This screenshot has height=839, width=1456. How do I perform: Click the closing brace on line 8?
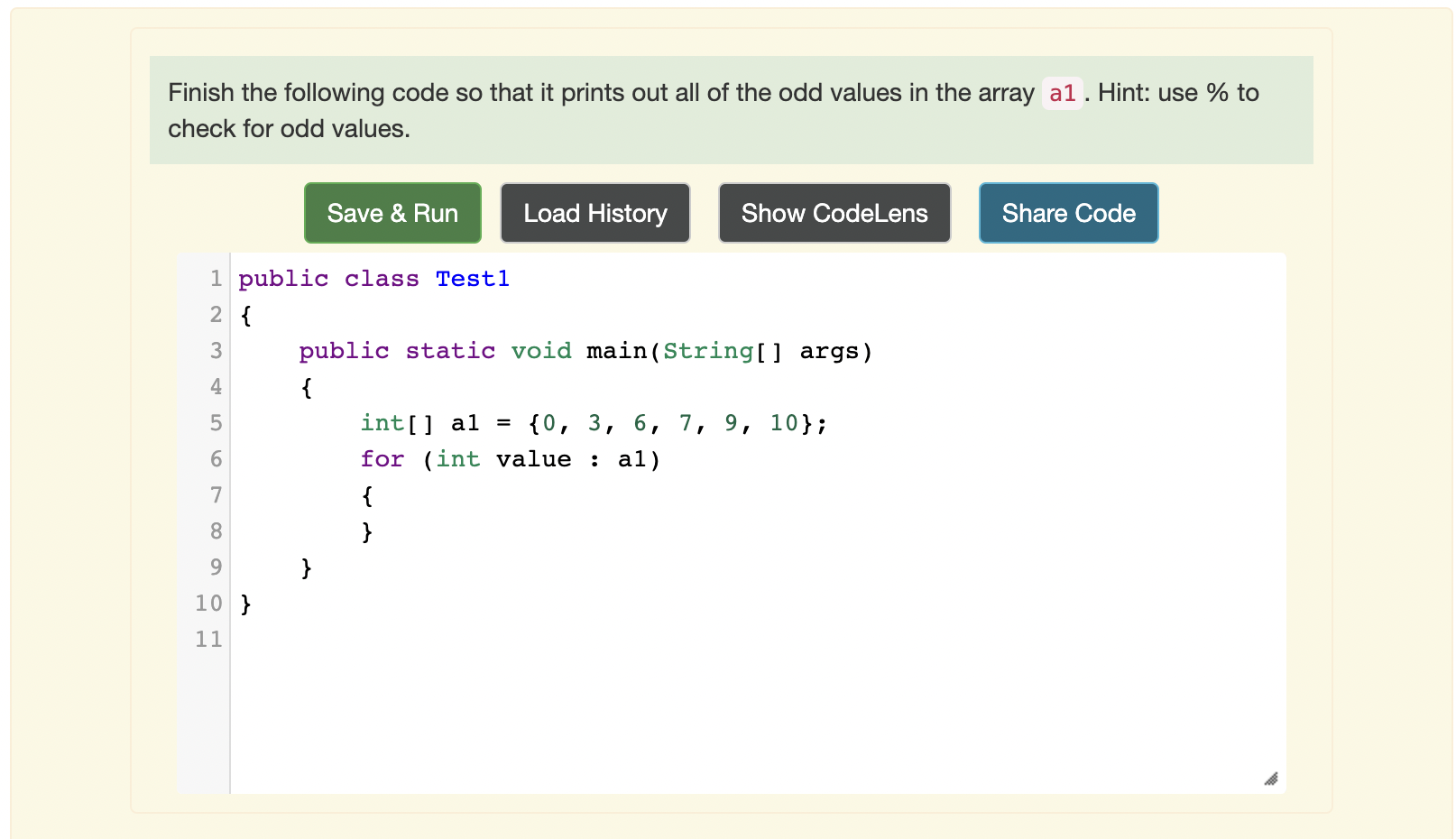[367, 531]
